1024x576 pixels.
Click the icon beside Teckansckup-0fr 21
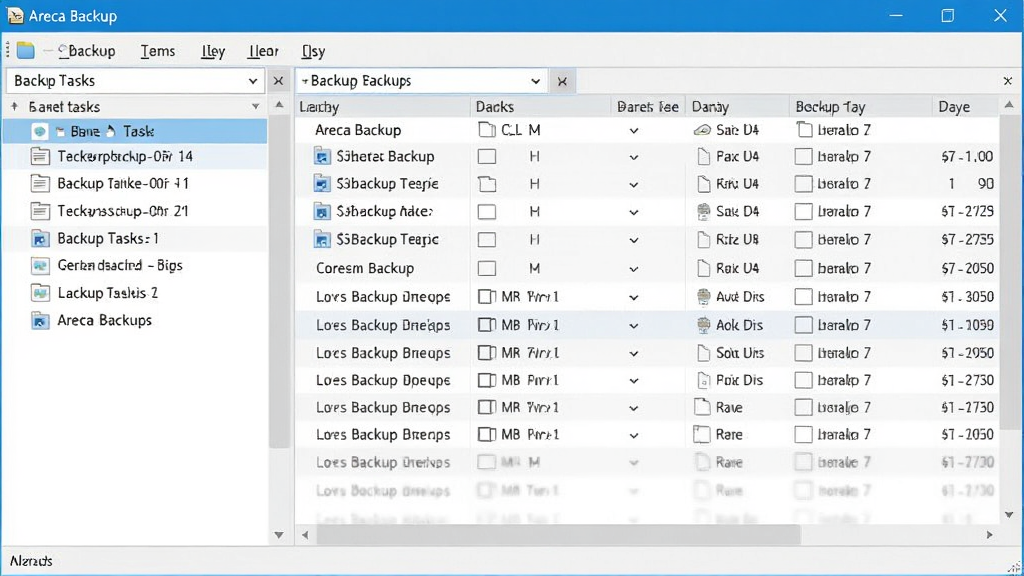40,211
